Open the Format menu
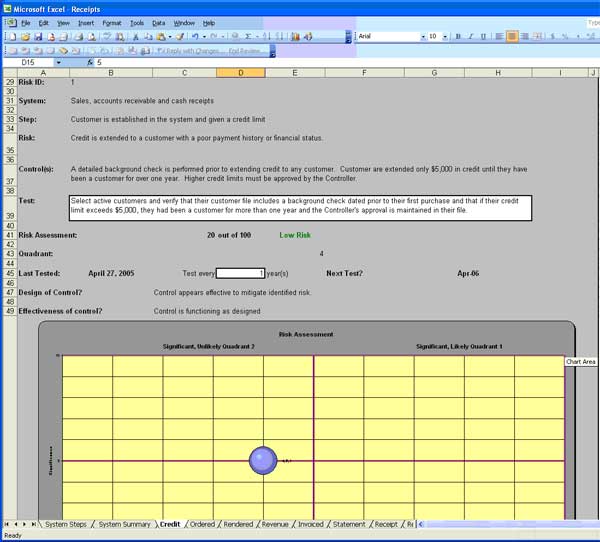 tap(112, 23)
